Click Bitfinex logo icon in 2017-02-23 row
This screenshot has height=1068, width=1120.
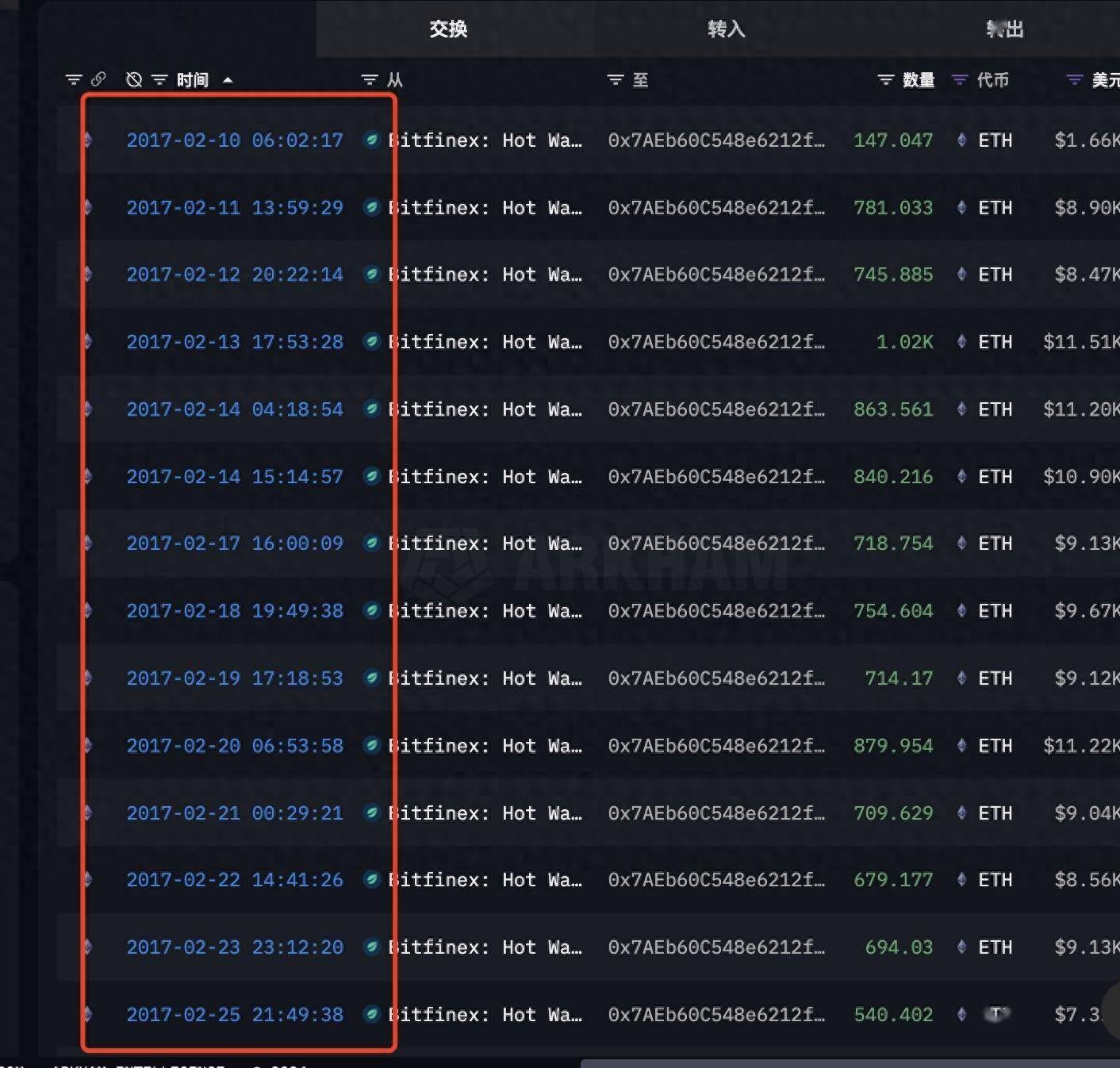click(x=371, y=947)
